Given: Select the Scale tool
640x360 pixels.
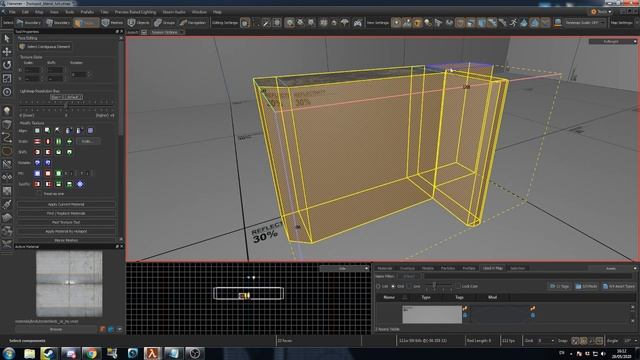Looking at the screenshot, I should pyautogui.click(x=7, y=78).
